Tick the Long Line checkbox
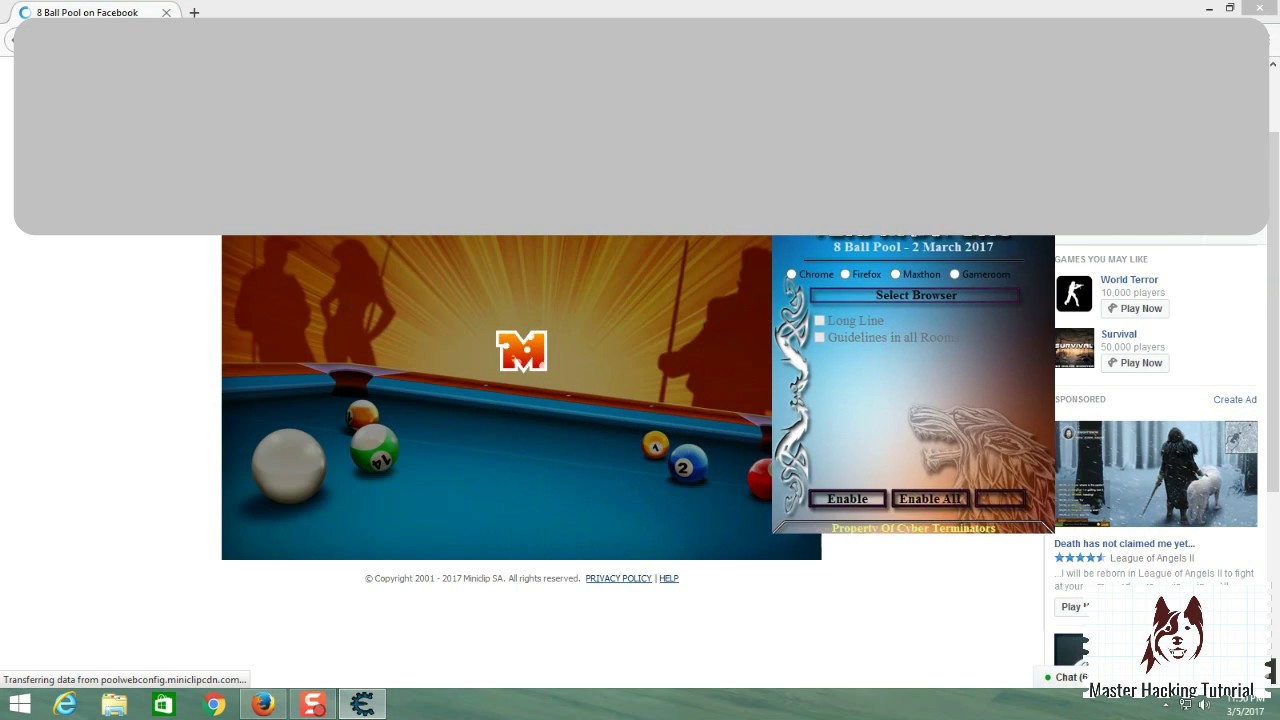The image size is (1280, 720). point(819,320)
